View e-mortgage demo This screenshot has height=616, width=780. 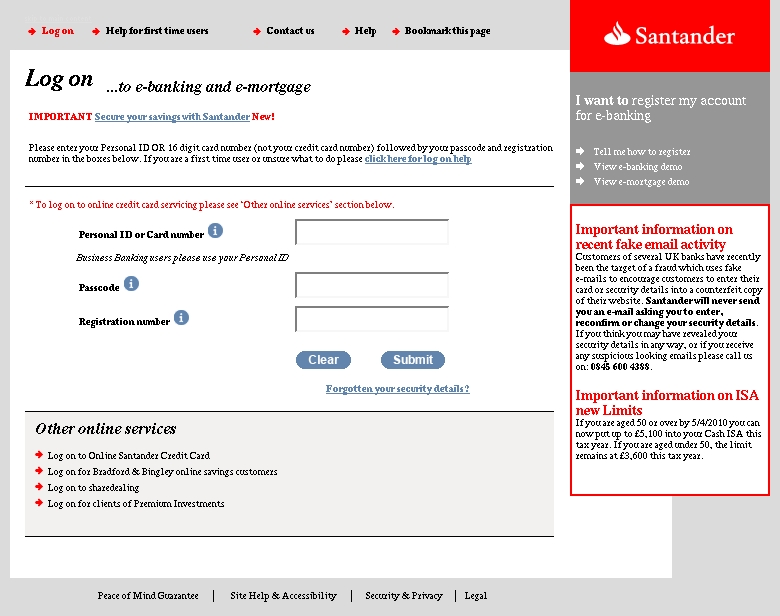pos(641,182)
